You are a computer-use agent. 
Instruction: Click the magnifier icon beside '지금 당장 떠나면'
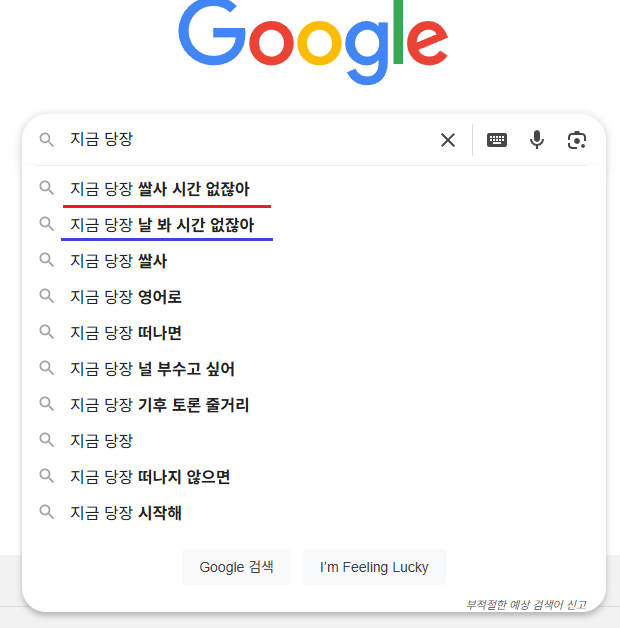point(46,332)
